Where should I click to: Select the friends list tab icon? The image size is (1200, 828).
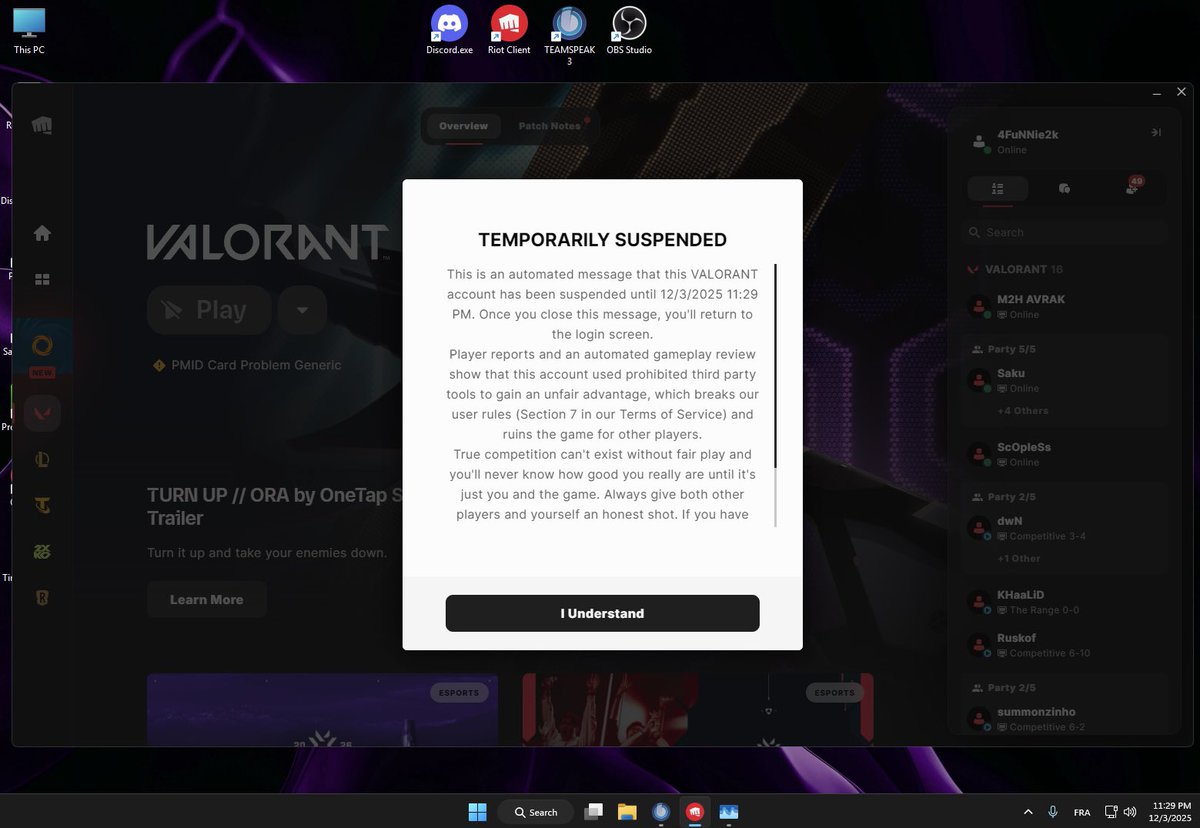click(x=997, y=188)
